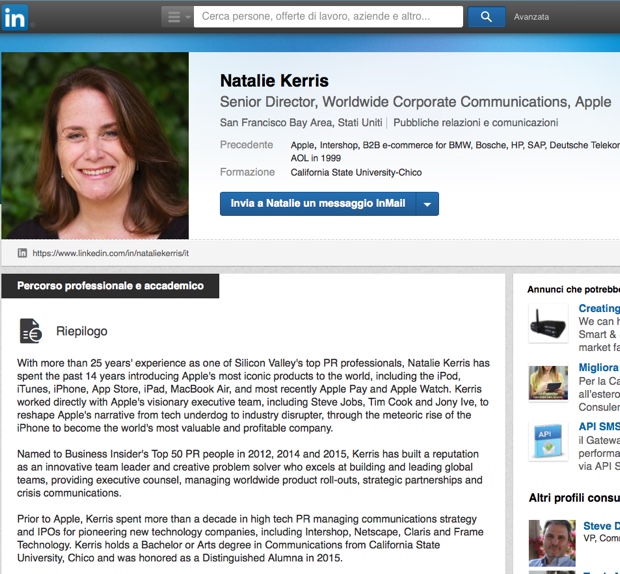Click the Natalie Kerris name heading

tap(274, 81)
